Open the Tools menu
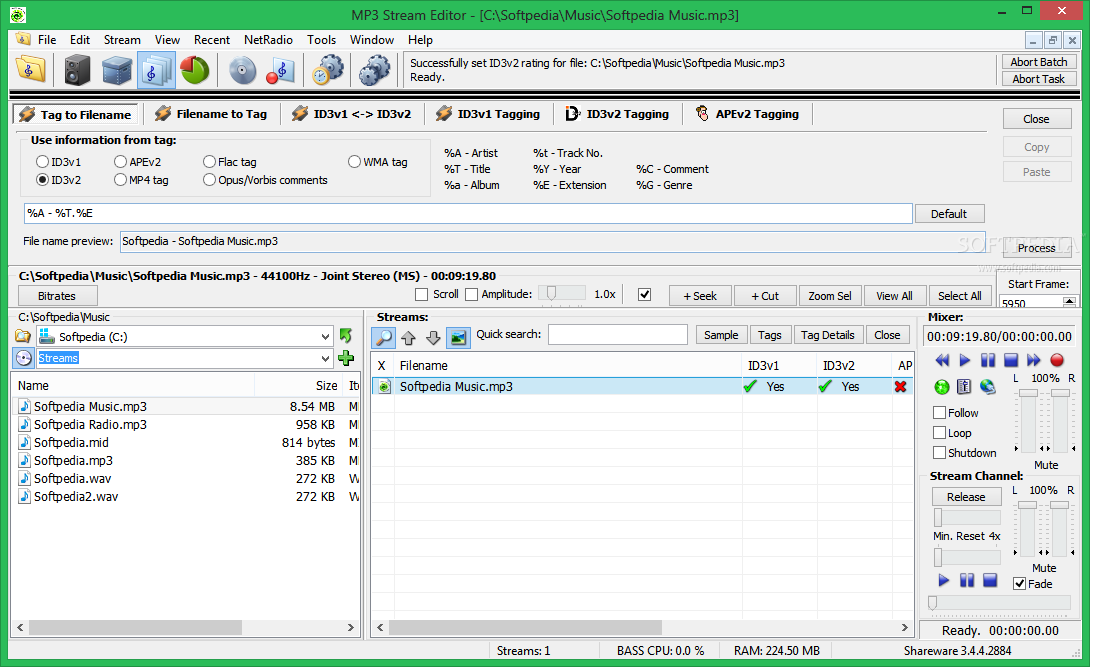Viewport: 1100px width, 667px height. (321, 40)
